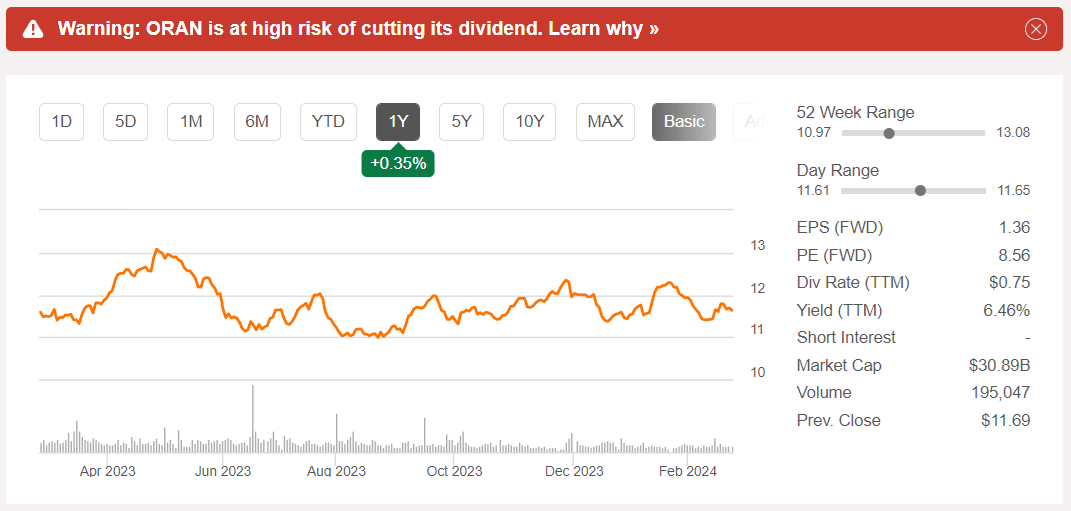Show year-to-date YTD chart
1071x511 pixels.
coord(329,122)
